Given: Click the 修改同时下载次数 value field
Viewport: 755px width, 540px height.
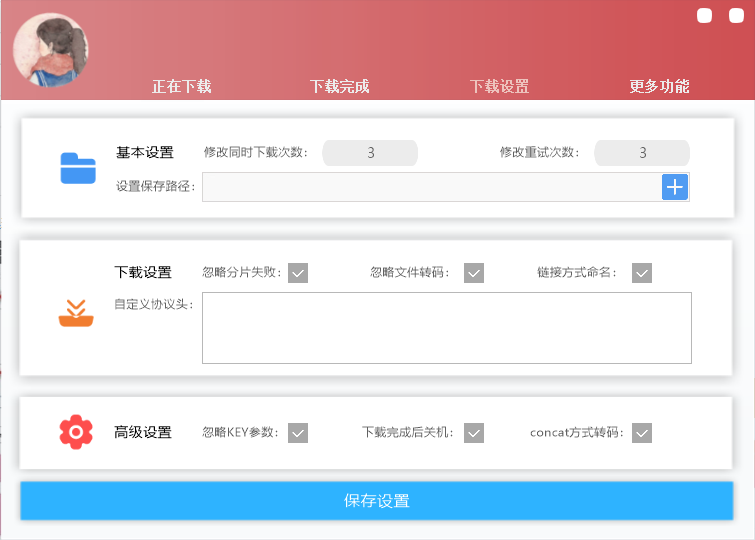Looking at the screenshot, I should click(x=370, y=153).
